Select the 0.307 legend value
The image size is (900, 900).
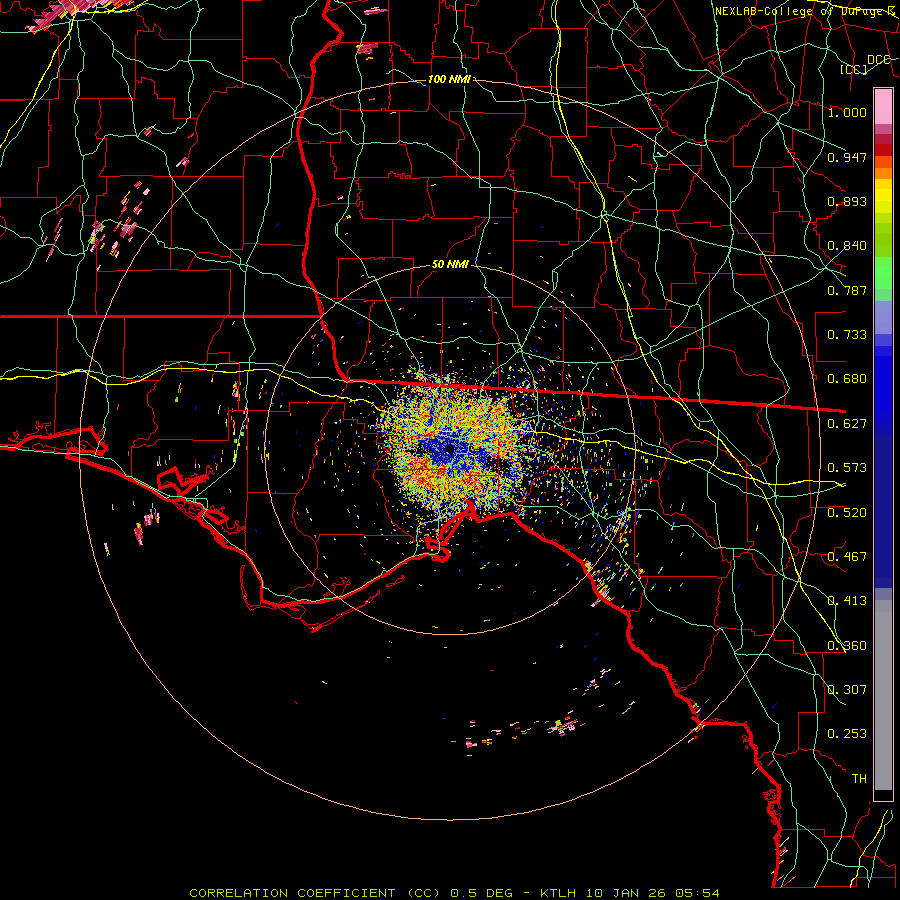pos(847,689)
